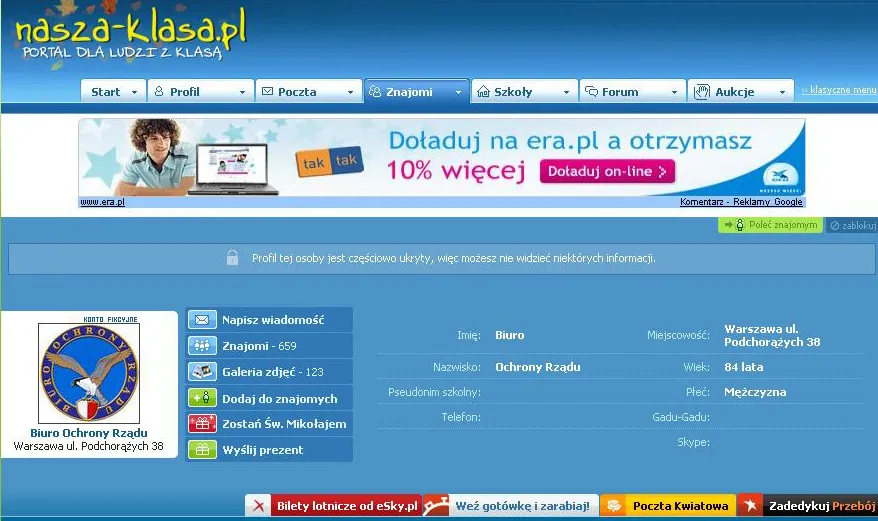Expand the Poczta menu dropdown arrow
The height and width of the screenshot is (521, 878).
pyautogui.click(x=351, y=92)
